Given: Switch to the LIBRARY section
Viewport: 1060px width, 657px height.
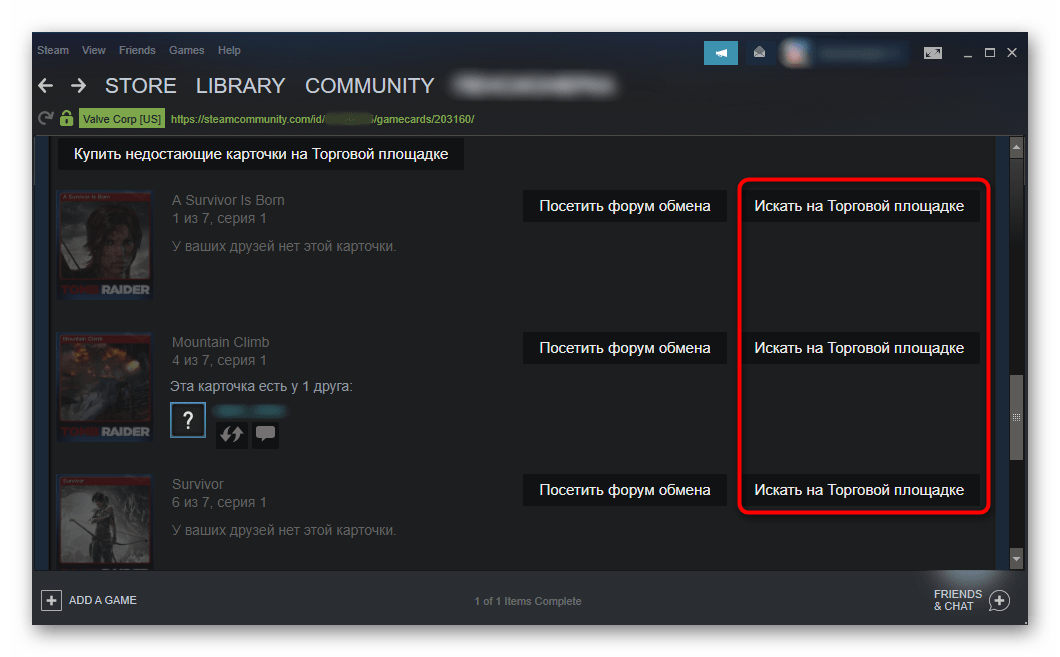Looking at the screenshot, I should click(241, 86).
